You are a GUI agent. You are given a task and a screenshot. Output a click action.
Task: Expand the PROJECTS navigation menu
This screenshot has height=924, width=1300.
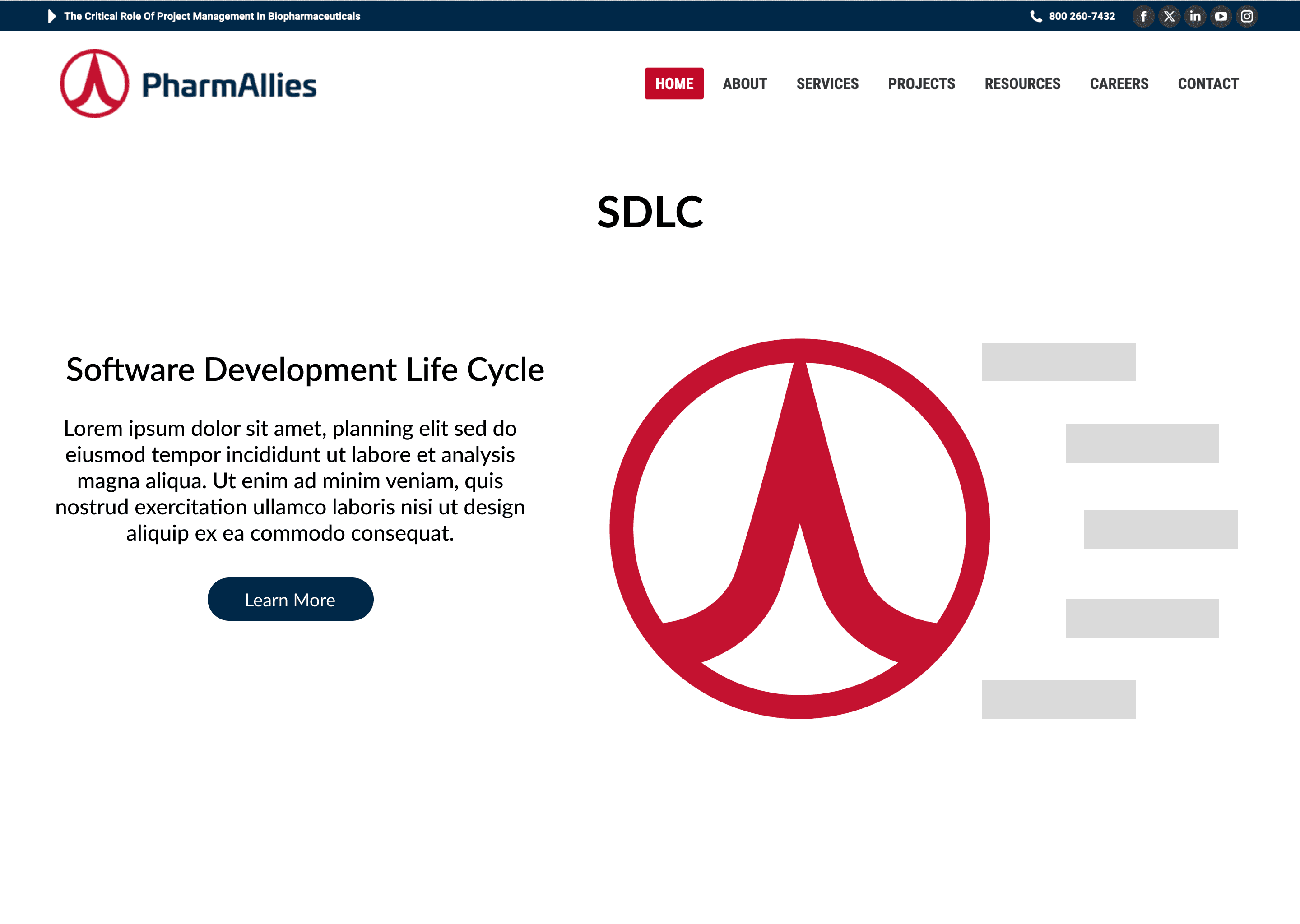coord(921,83)
